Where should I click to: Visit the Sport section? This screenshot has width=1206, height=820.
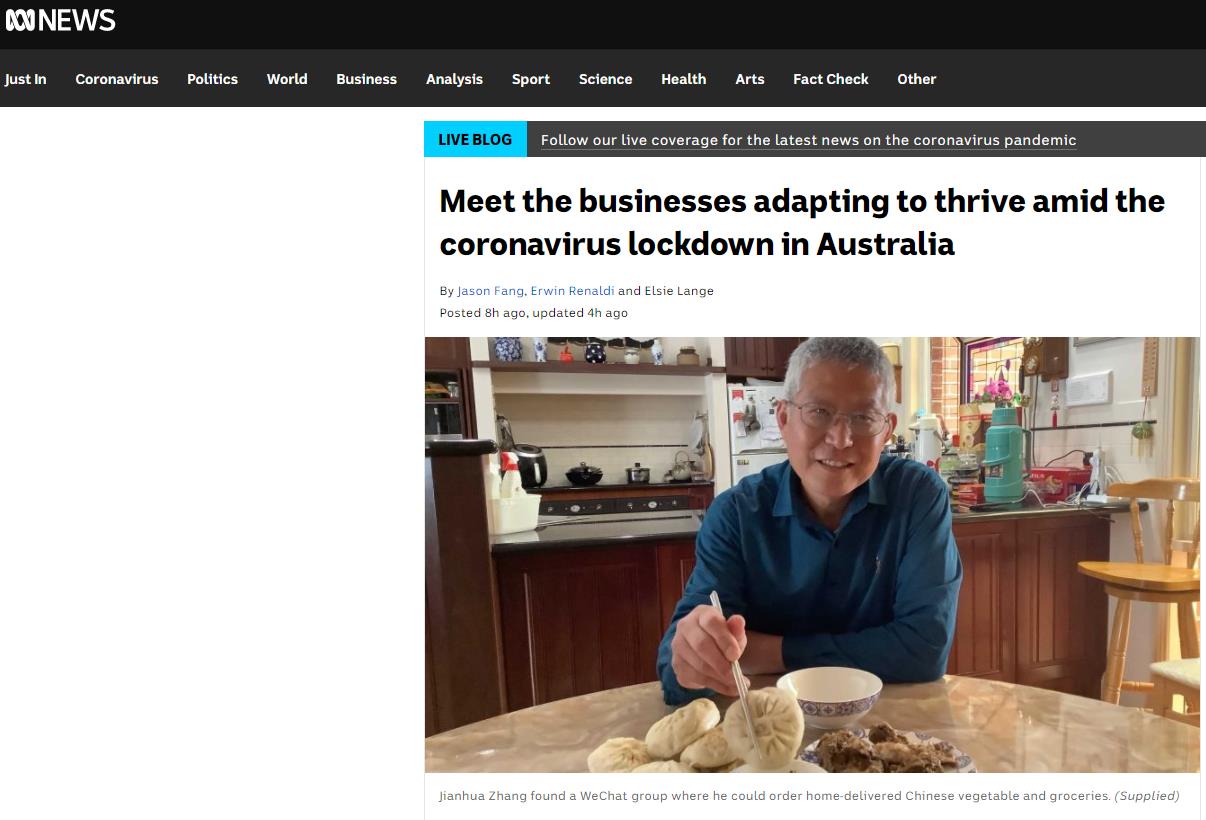531,79
